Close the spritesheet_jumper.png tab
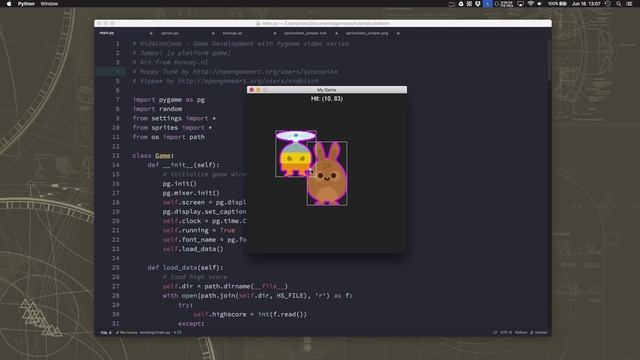 (x=398, y=33)
